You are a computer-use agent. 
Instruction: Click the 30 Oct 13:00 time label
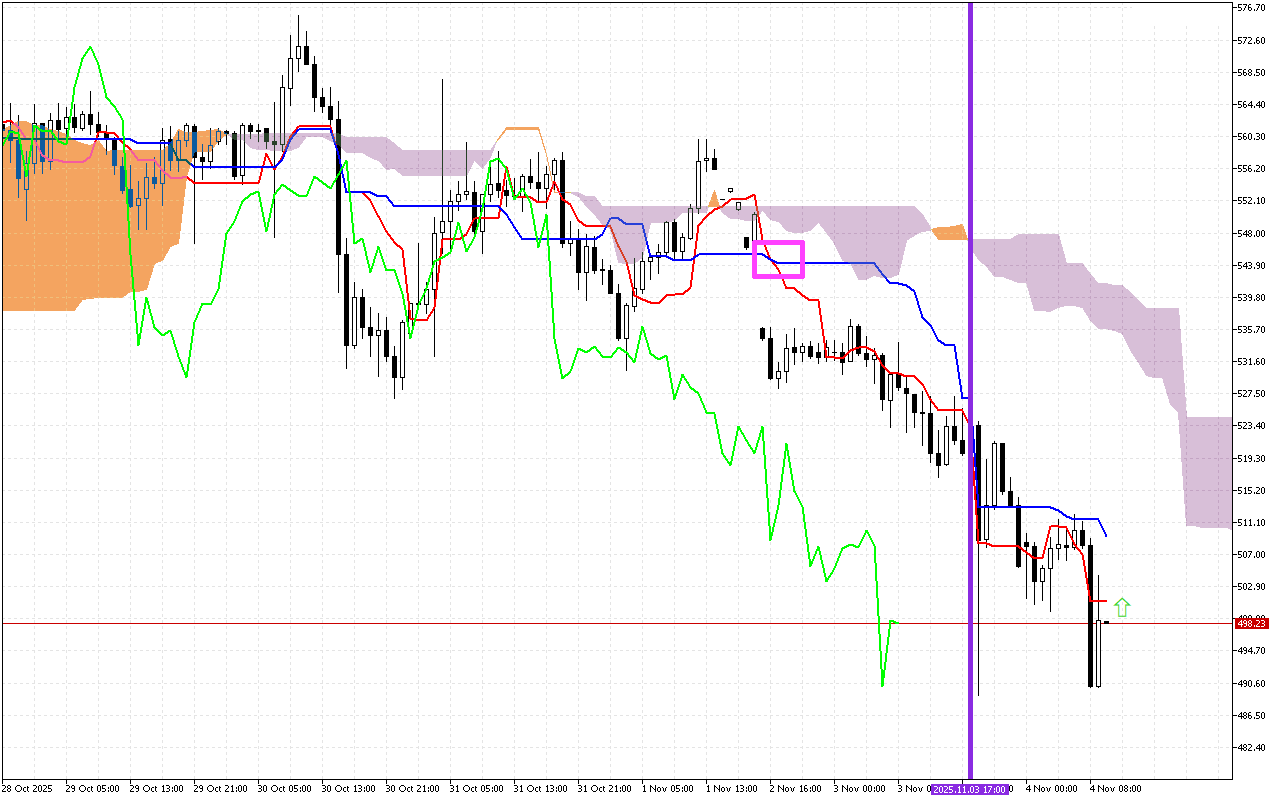[349, 789]
